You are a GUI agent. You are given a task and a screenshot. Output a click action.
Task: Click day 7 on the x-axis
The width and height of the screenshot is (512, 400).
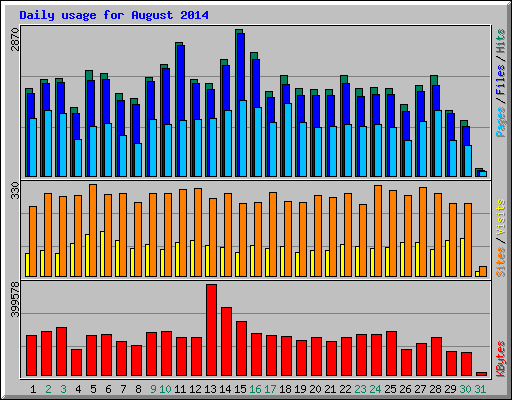click(x=123, y=389)
